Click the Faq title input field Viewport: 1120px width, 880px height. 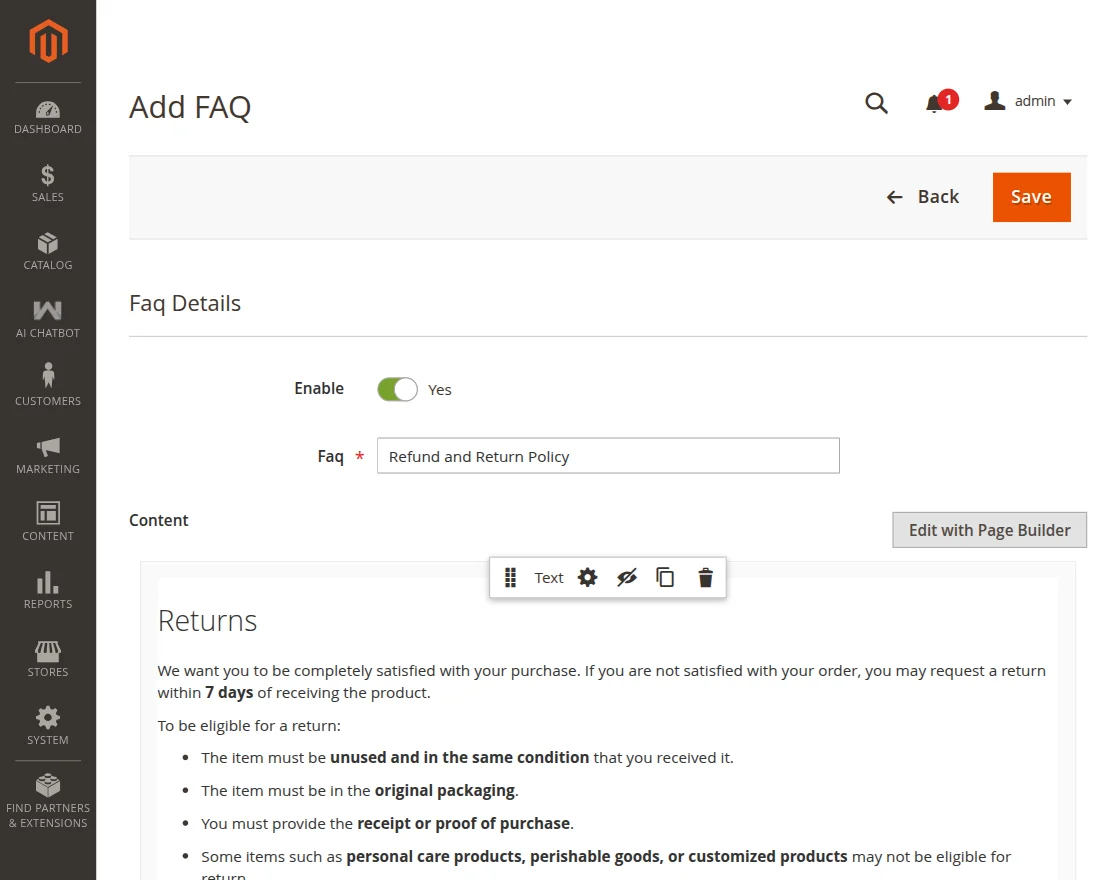(x=608, y=456)
